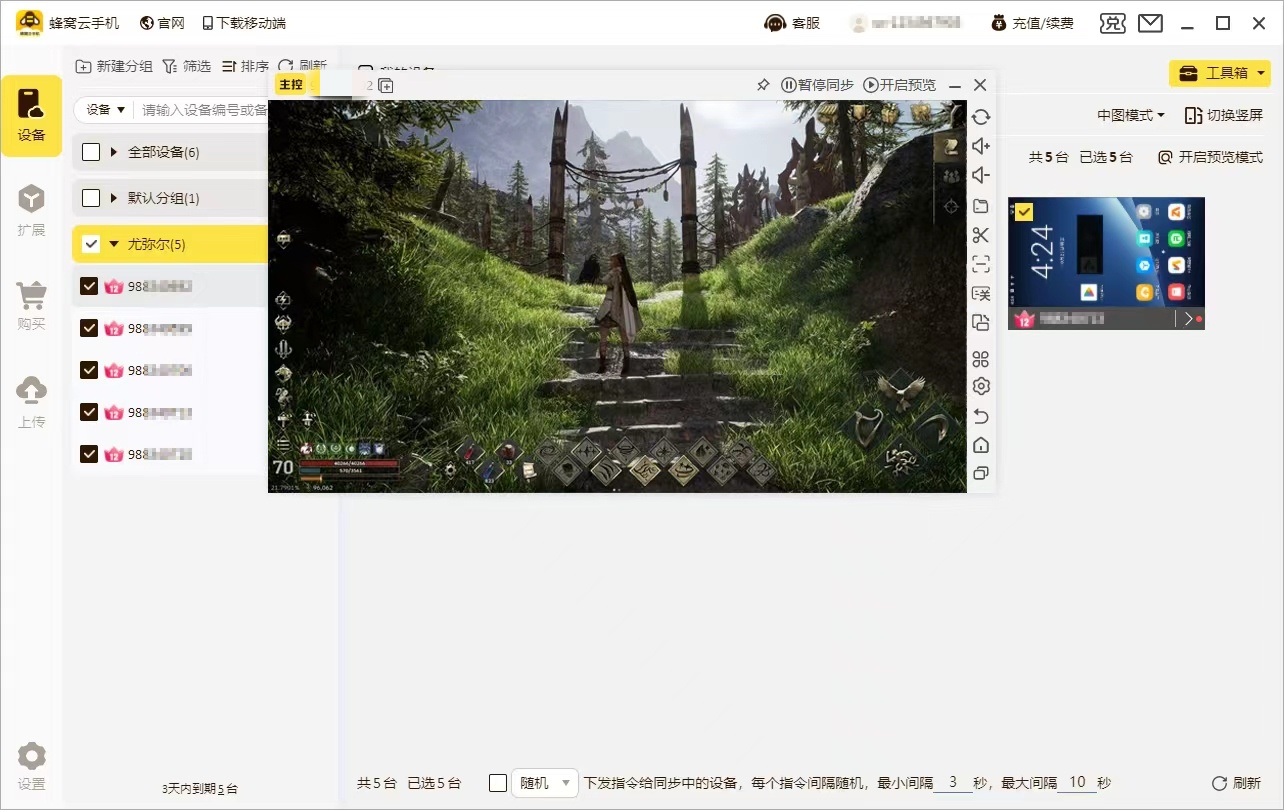Open 充值/续费 recharge and renew
The height and width of the screenshot is (810, 1284).
[x=1032, y=23]
